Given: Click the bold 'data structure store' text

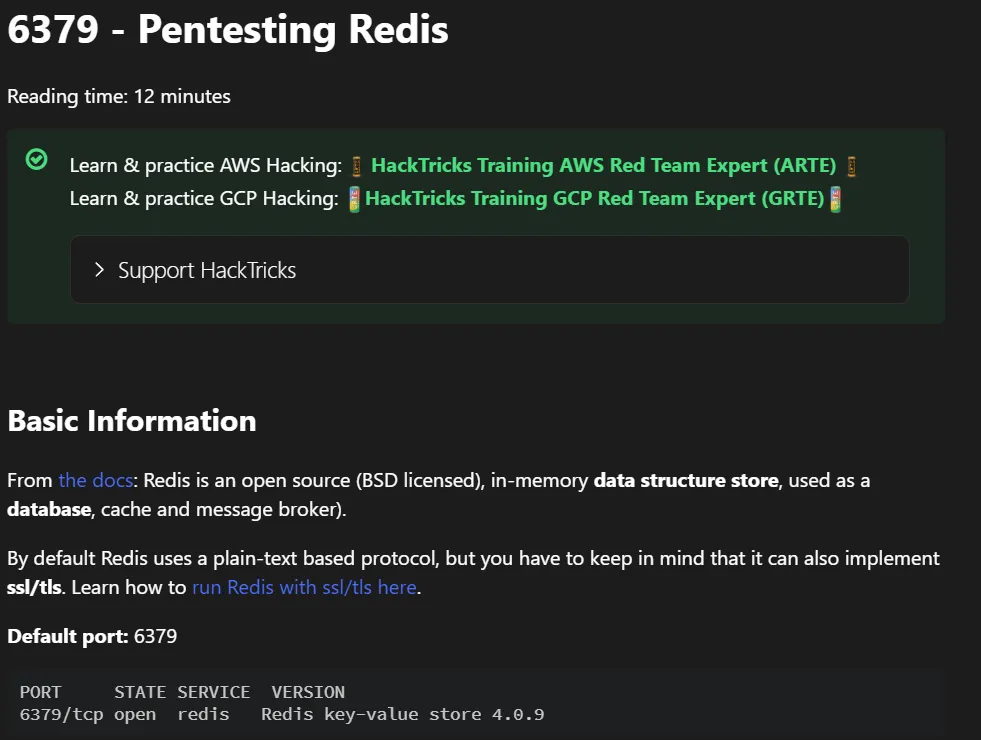Looking at the screenshot, I should click(x=685, y=481).
